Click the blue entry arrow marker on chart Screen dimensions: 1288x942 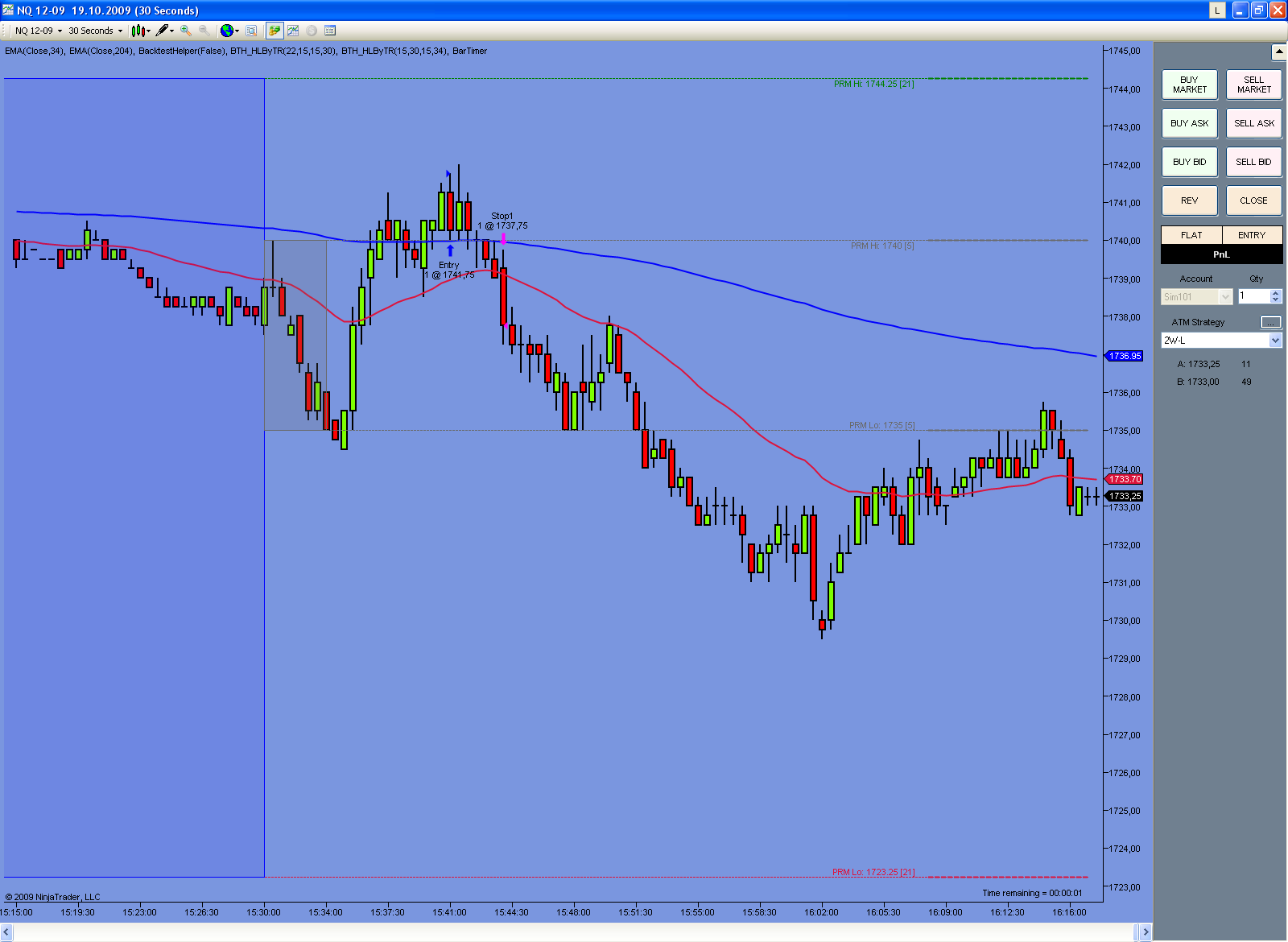click(450, 250)
